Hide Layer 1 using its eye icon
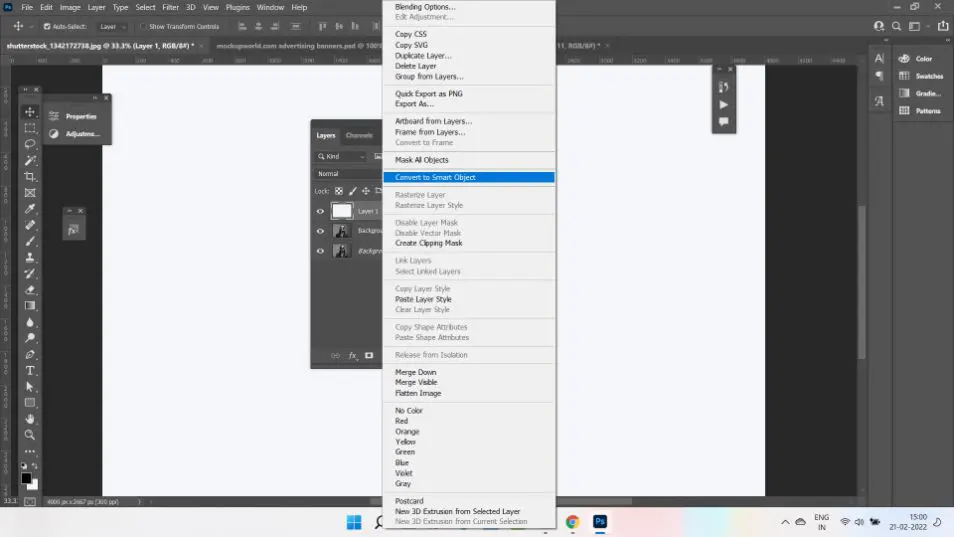This screenshot has height=537, width=954. click(321, 211)
